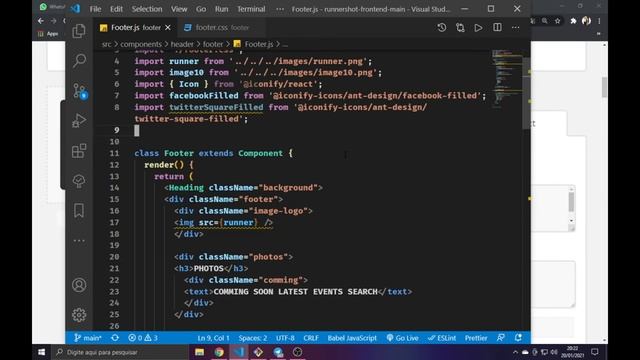The image size is (640, 360).
Task: Open Chrome from the taskbar
Action: pyautogui.click(x=219, y=352)
